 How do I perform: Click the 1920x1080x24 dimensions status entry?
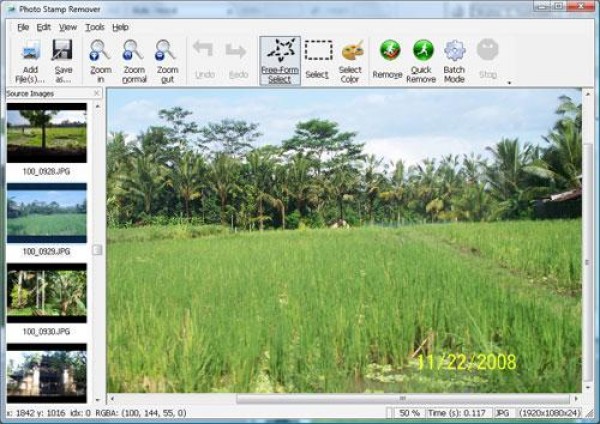tap(550, 413)
